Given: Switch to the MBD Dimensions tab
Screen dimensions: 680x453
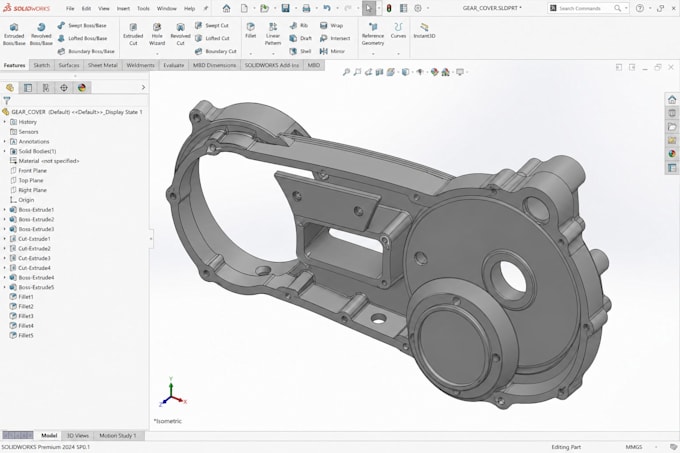Looking at the screenshot, I should pos(215,65).
